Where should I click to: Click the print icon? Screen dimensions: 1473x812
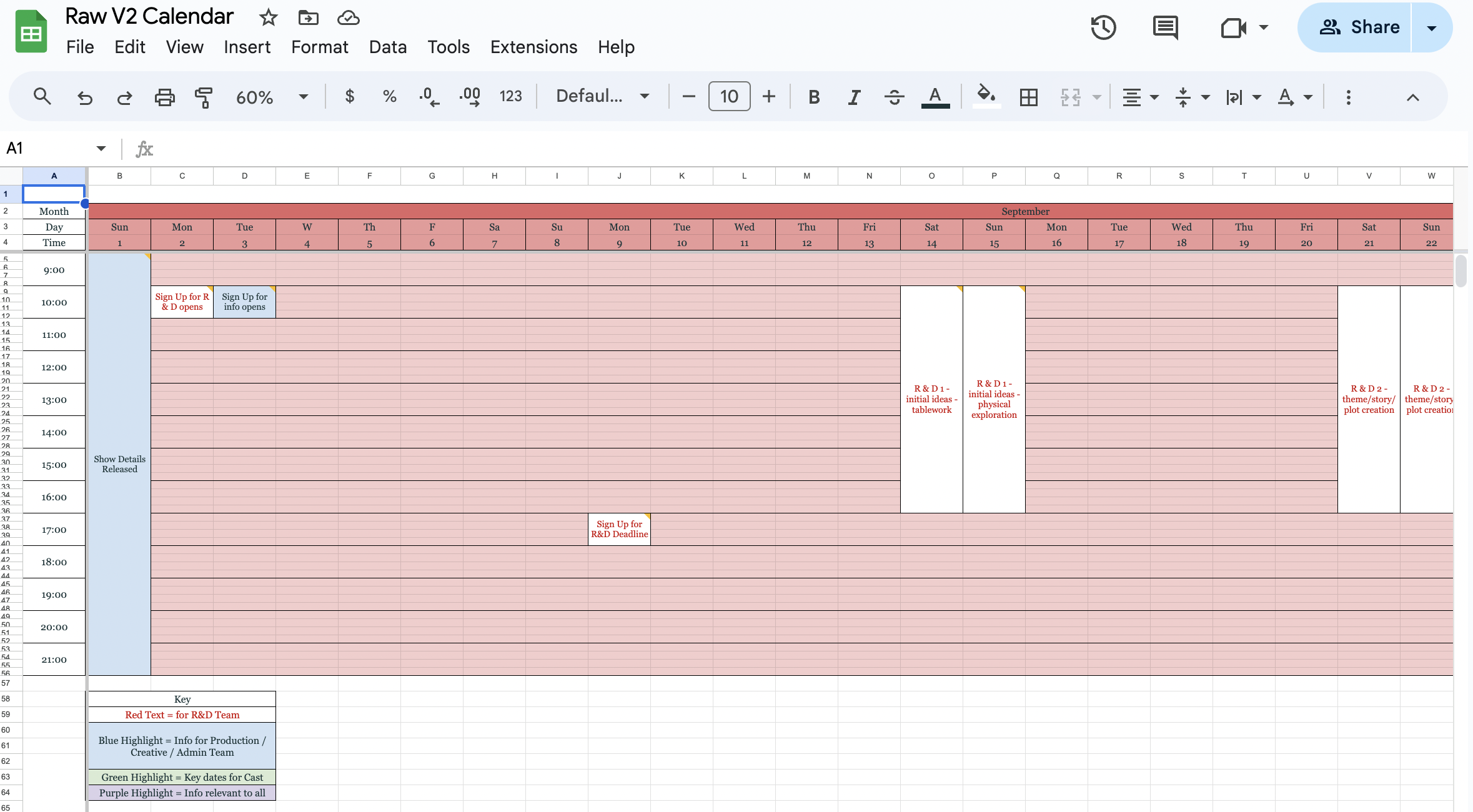tap(164, 97)
